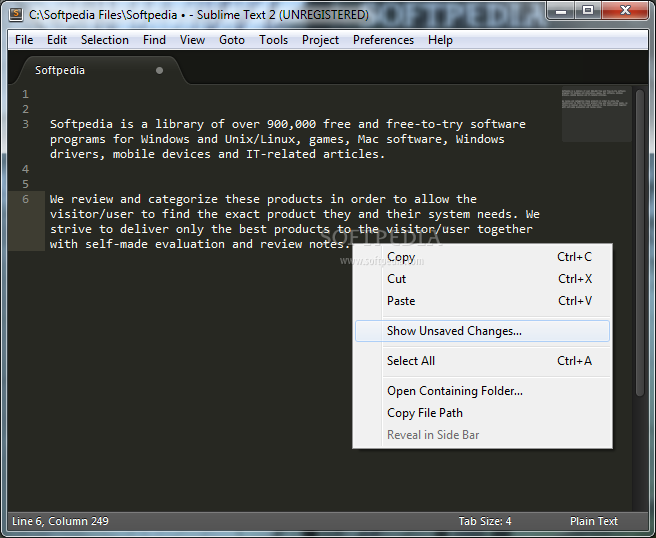This screenshot has height=538, width=656.
Task: Open the Project menu
Action: pos(320,40)
